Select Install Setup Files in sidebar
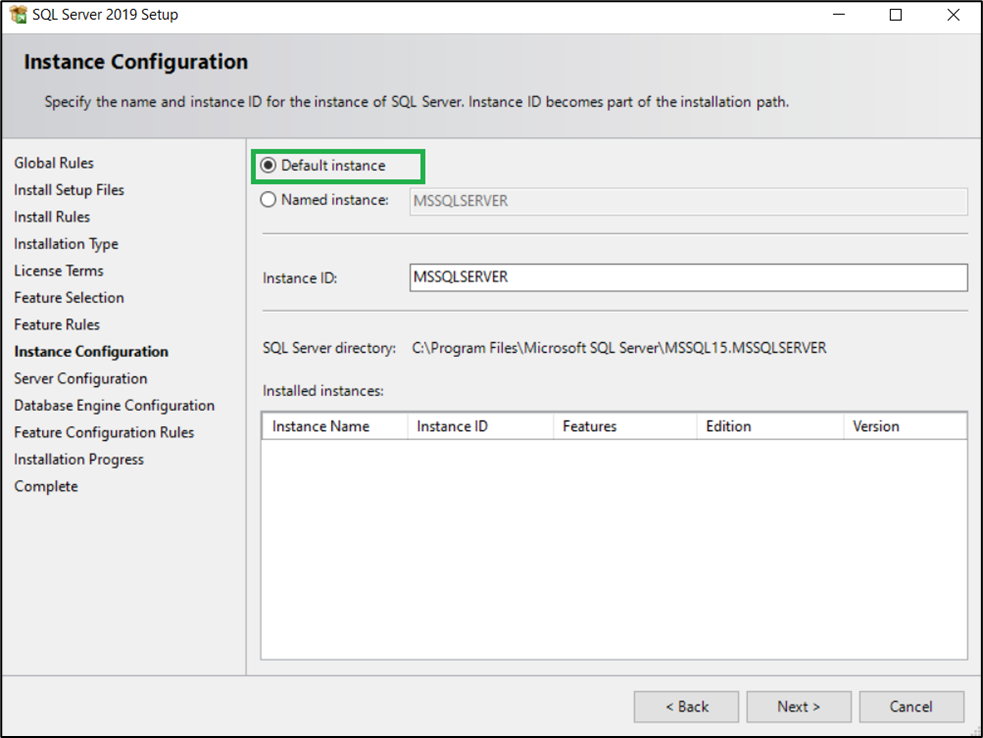Image resolution: width=983 pixels, height=738 pixels. [69, 190]
